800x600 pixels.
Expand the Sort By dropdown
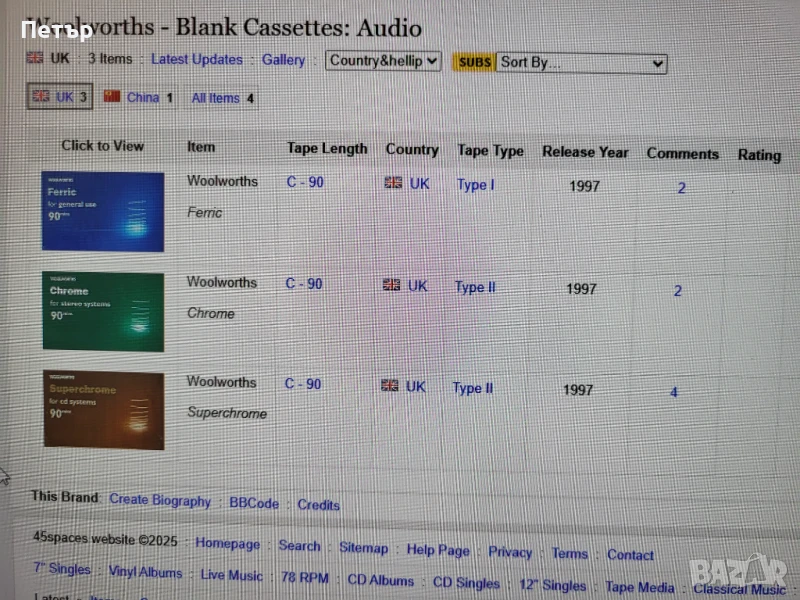point(581,62)
